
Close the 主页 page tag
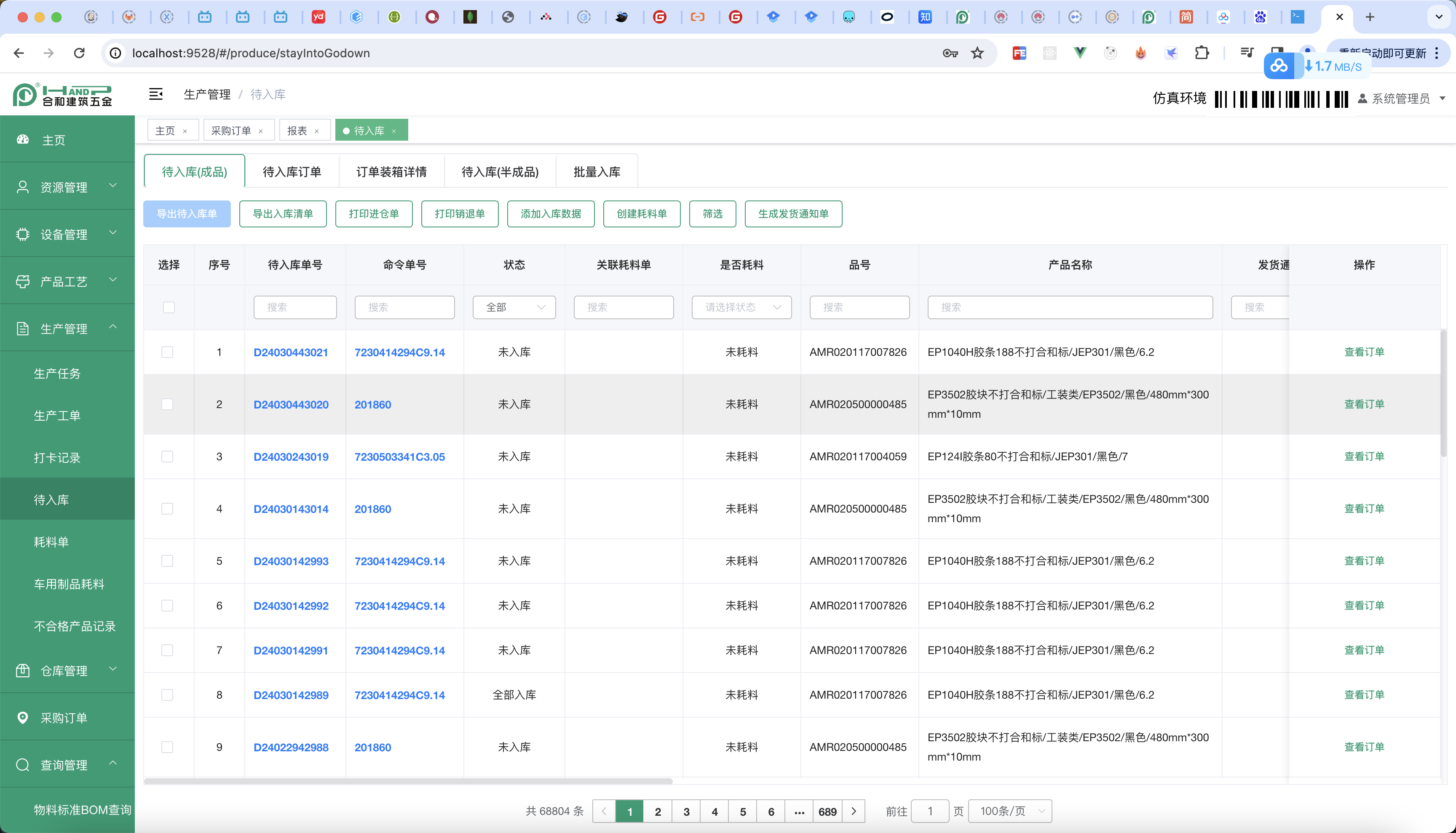(x=185, y=131)
